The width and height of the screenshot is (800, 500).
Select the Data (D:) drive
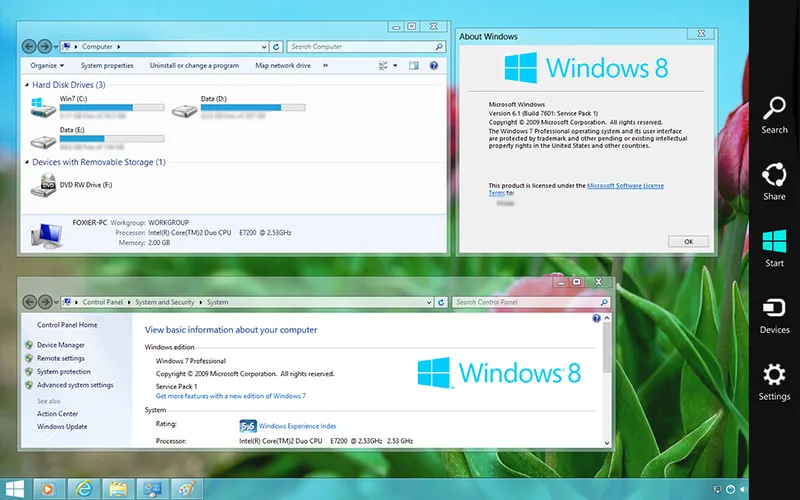(238, 108)
